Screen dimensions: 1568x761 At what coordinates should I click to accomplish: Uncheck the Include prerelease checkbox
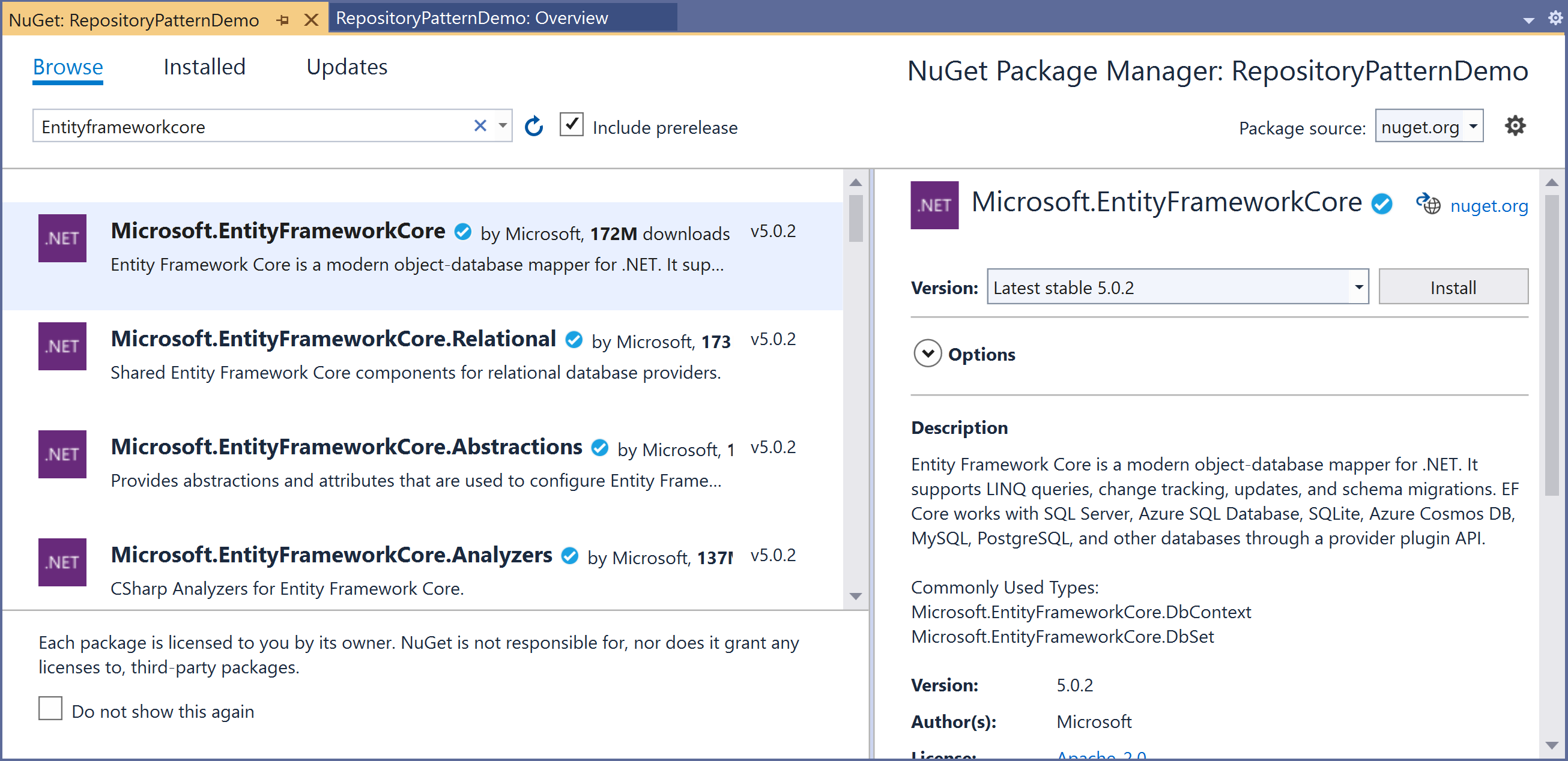[x=571, y=125]
